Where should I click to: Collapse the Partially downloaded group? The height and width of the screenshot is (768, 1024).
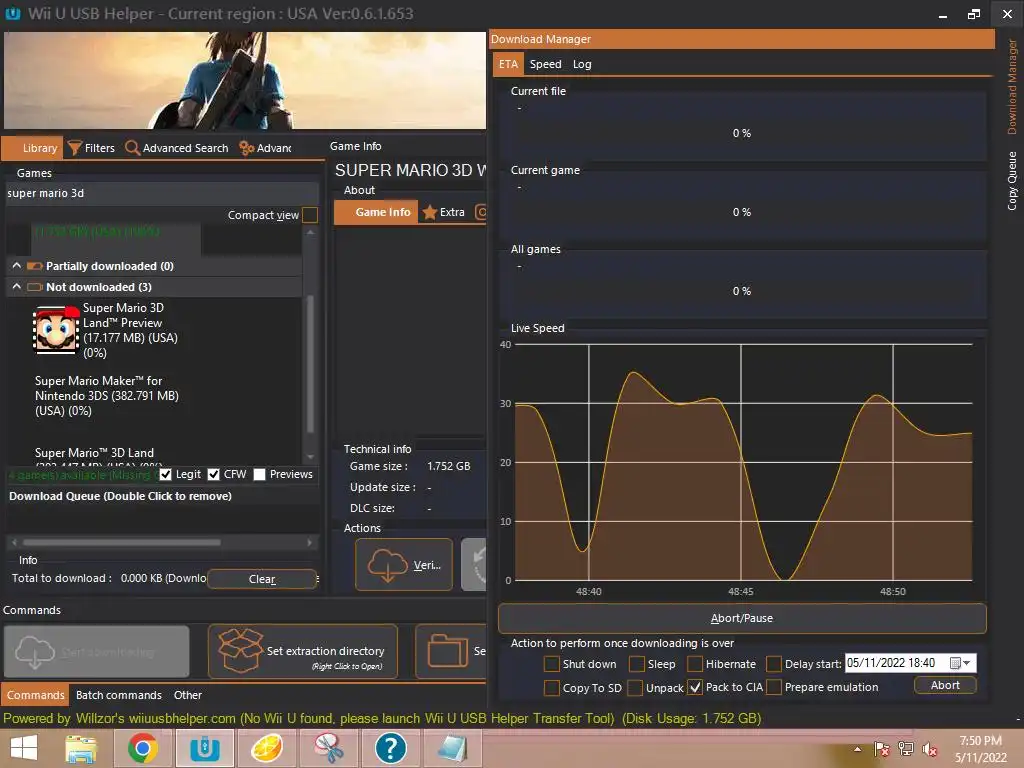point(16,266)
